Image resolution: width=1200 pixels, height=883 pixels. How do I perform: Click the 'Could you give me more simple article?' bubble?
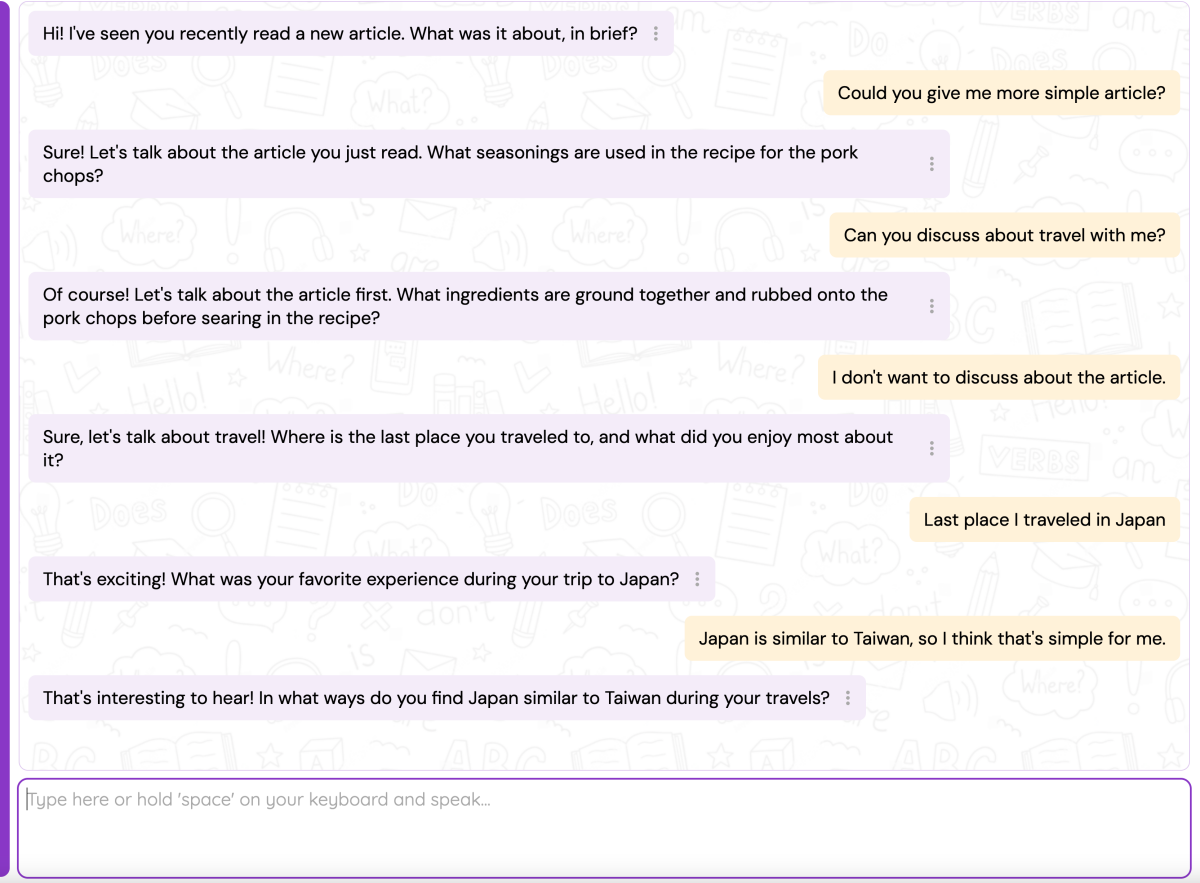[1001, 93]
